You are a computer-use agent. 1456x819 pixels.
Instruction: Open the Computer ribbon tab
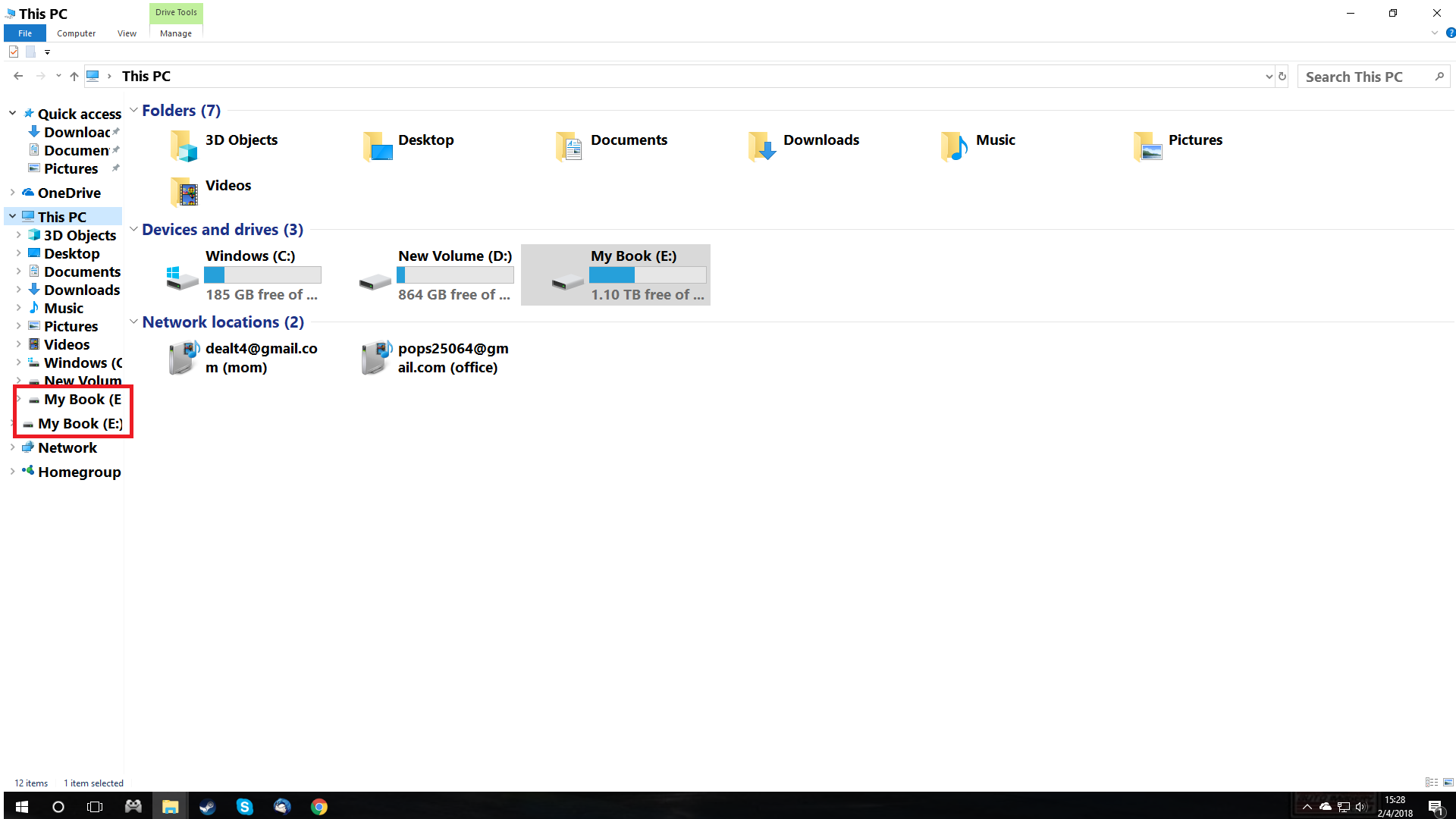click(76, 33)
